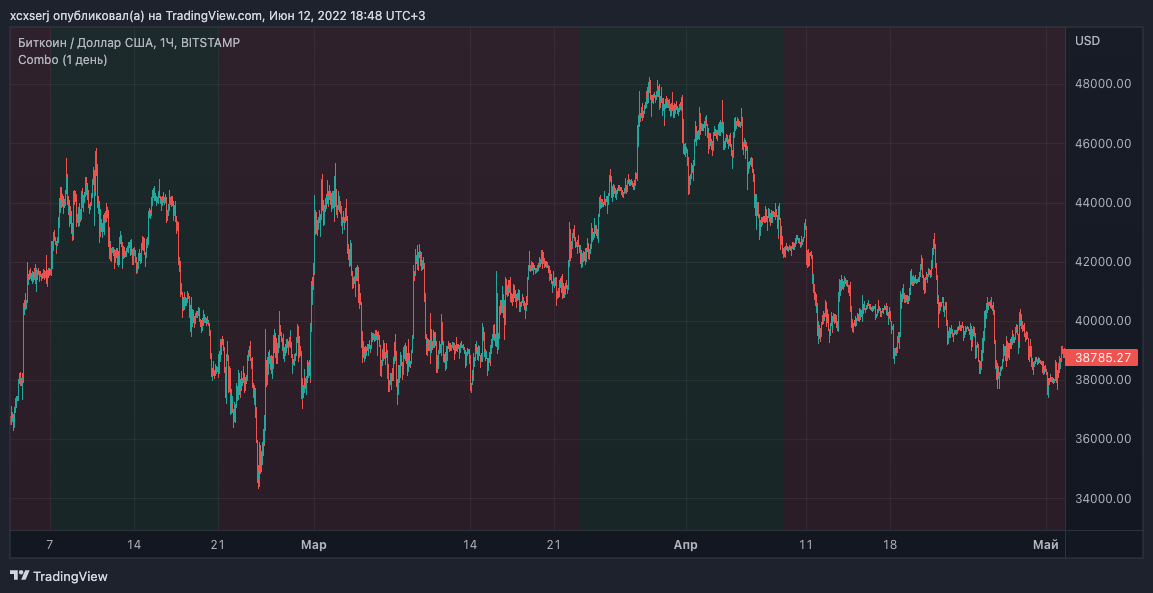Click the 42000.00 price axis label

pos(1102,262)
